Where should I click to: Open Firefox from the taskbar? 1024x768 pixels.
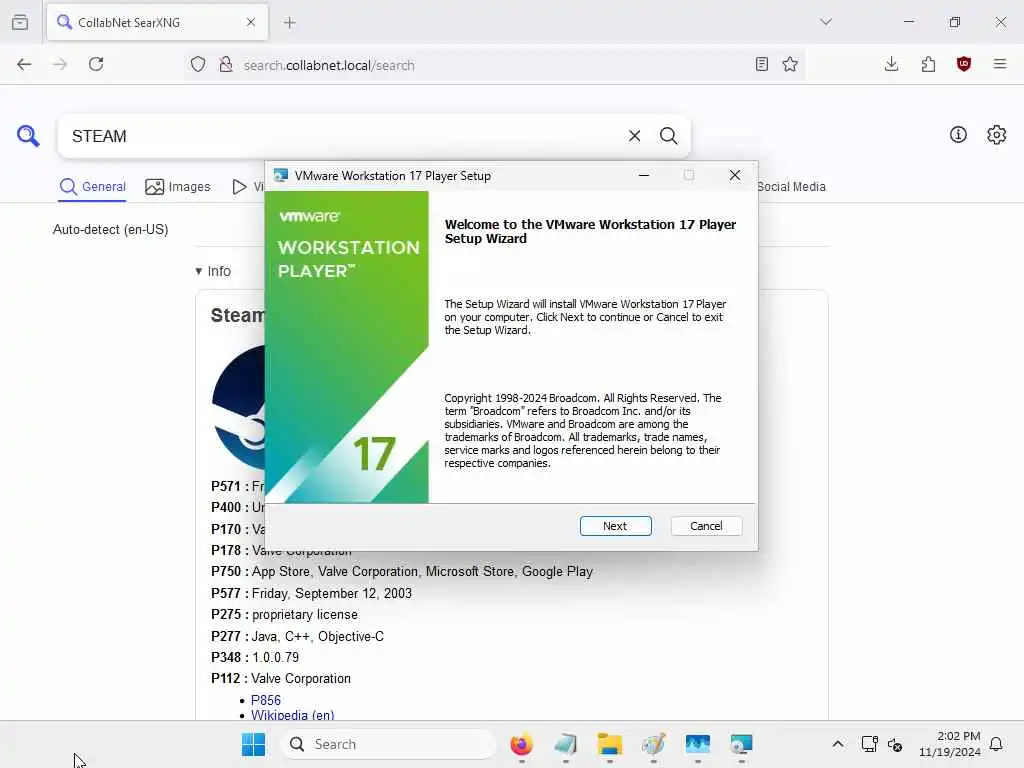[x=521, y=744]
